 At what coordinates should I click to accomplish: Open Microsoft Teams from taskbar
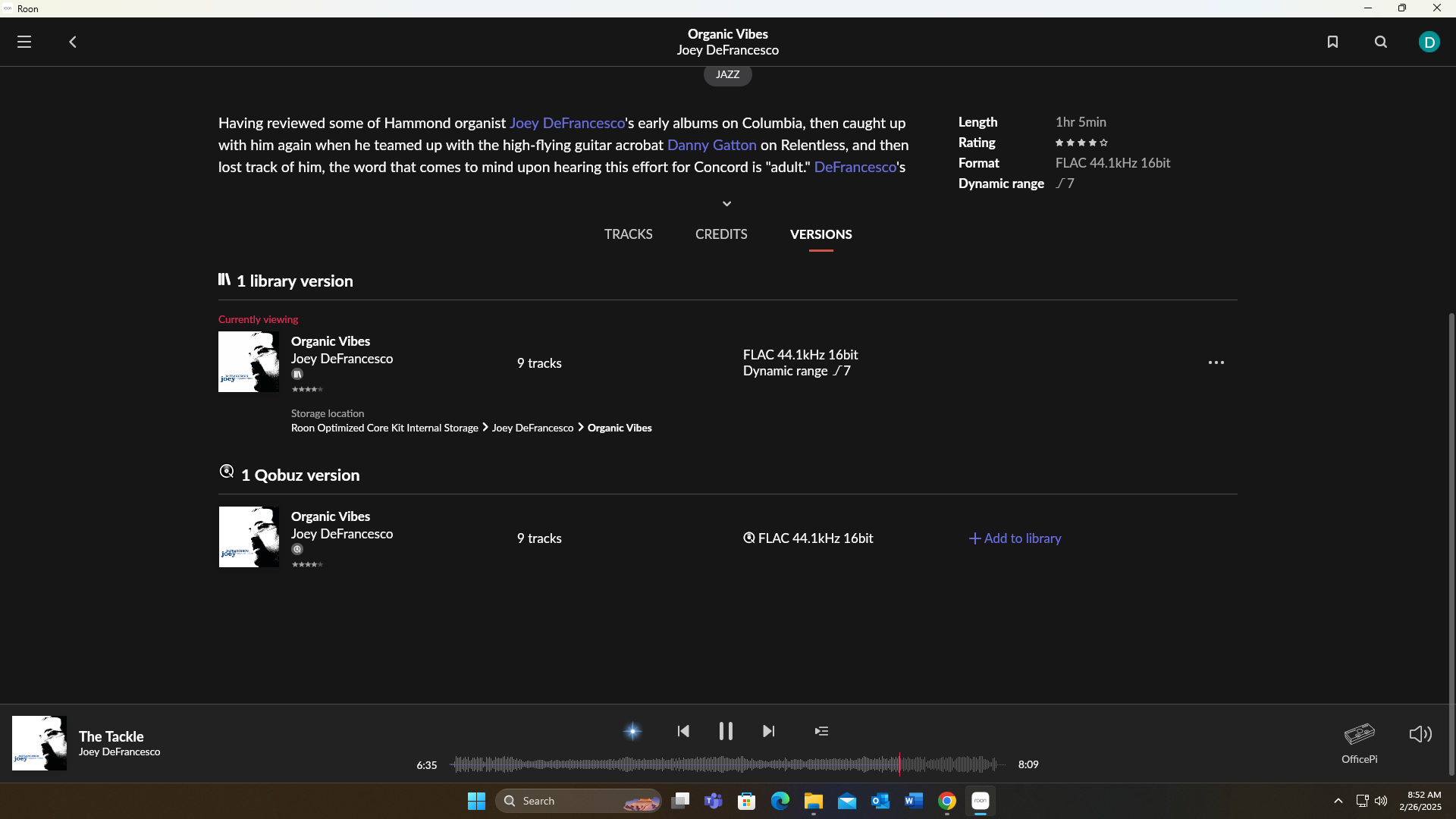tap(714, 801)
